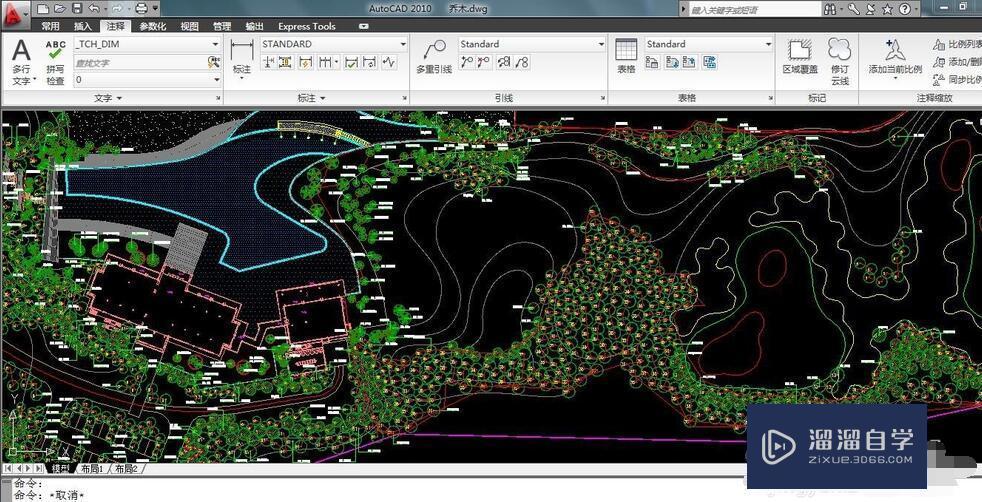Click the 表格 panel dialog launcher arrow

[x=770, y=98]
